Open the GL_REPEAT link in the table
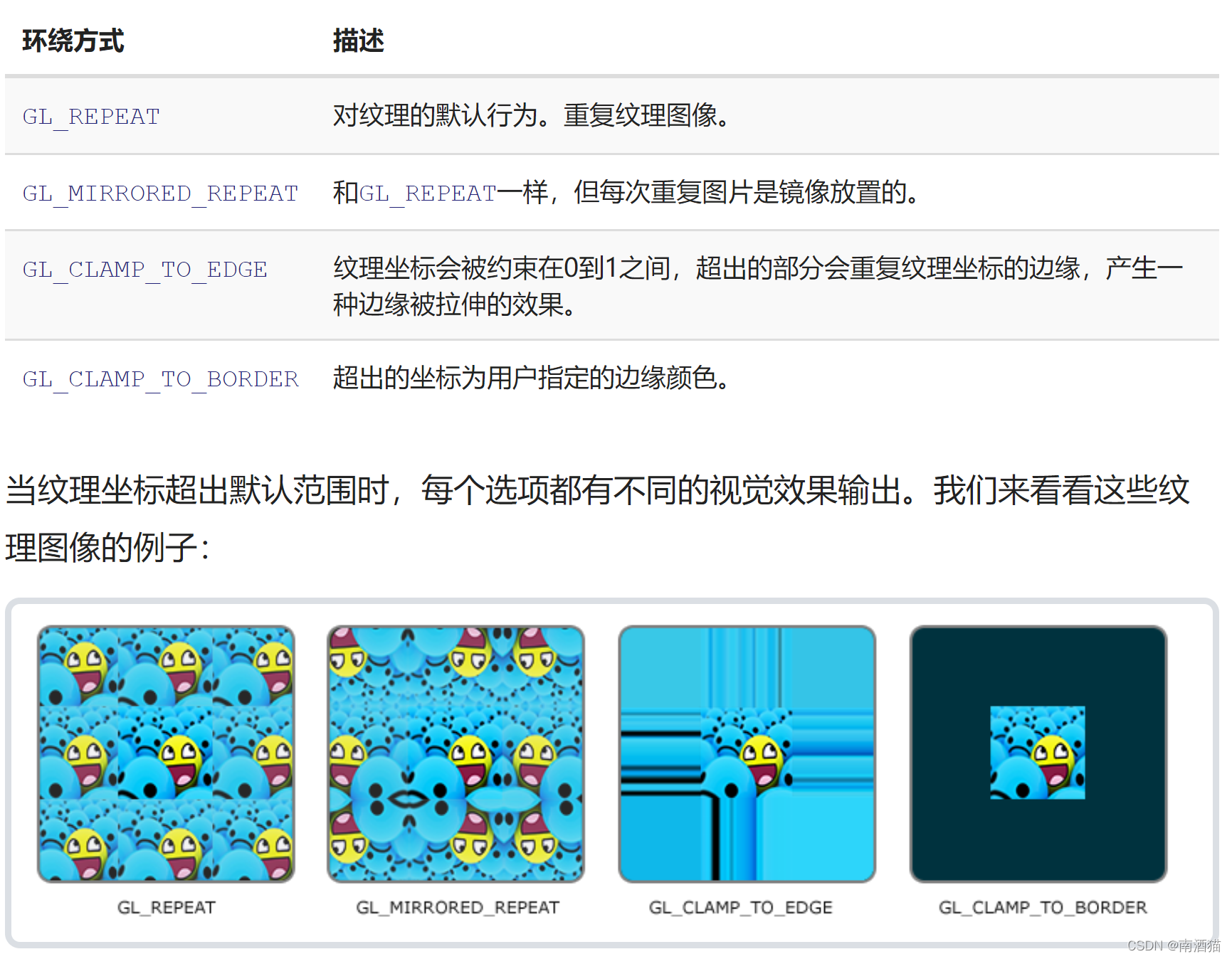This screenshot has width=1232, height=959. point(90,116)
